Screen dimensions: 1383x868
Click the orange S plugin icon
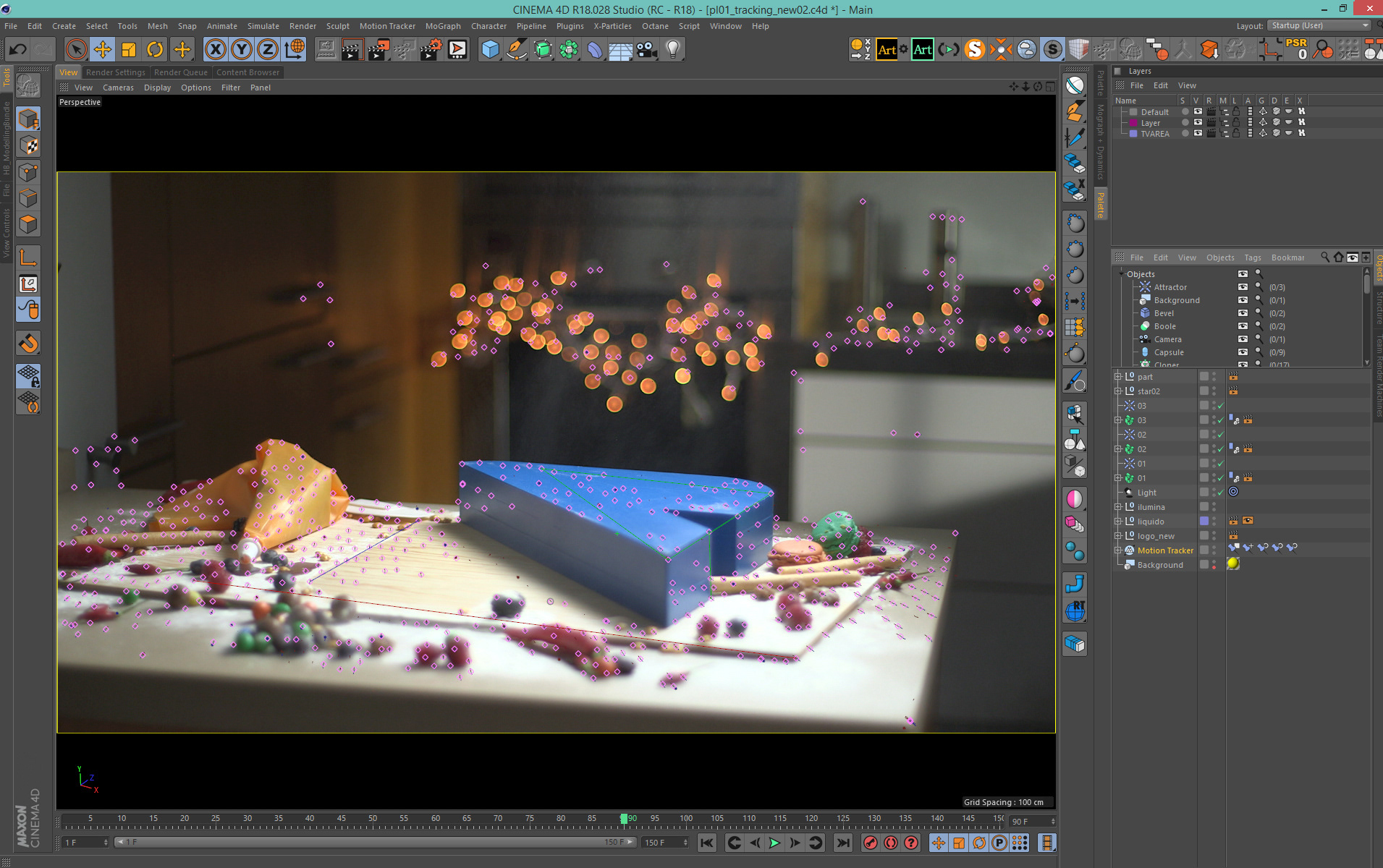[x=975, y=50]
